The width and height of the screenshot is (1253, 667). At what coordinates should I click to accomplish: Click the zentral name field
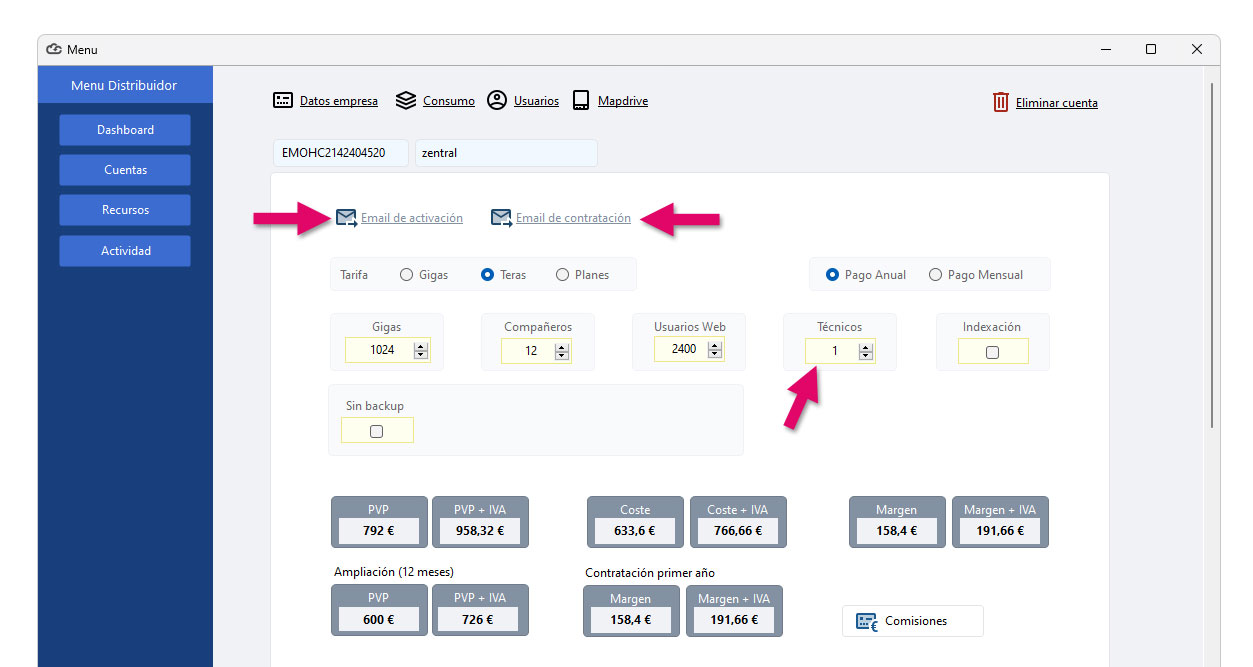(x=506, y=153)
